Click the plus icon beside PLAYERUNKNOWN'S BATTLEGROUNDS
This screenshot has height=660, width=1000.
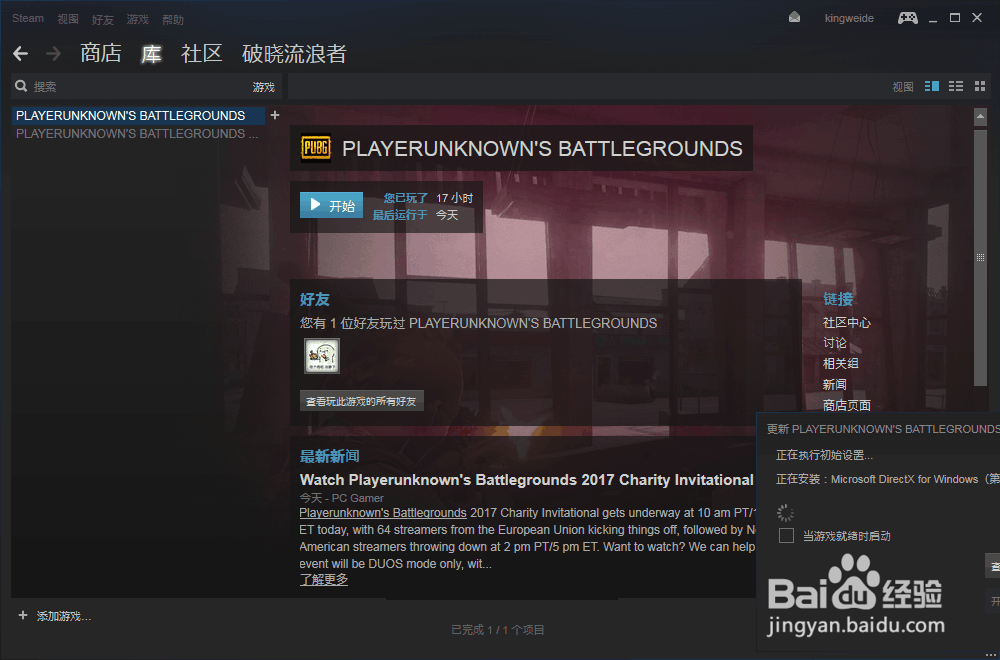(x=275, y=115)
